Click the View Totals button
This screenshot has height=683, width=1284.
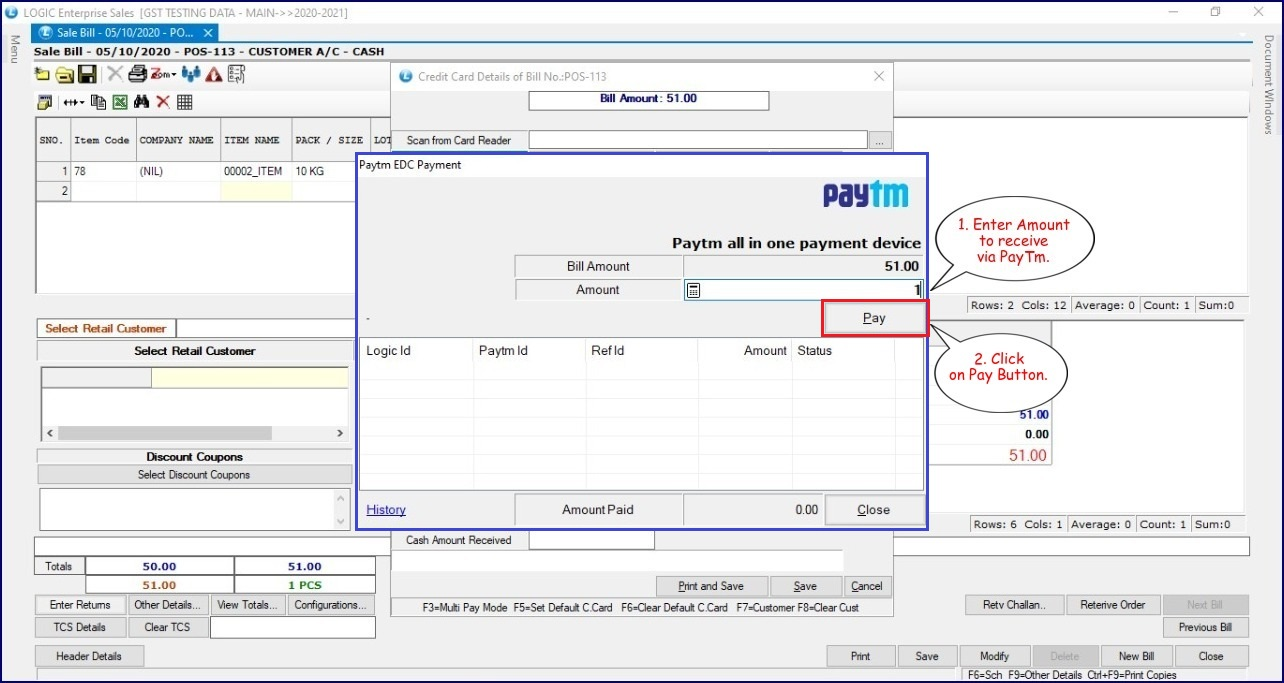tap(248, 605)
